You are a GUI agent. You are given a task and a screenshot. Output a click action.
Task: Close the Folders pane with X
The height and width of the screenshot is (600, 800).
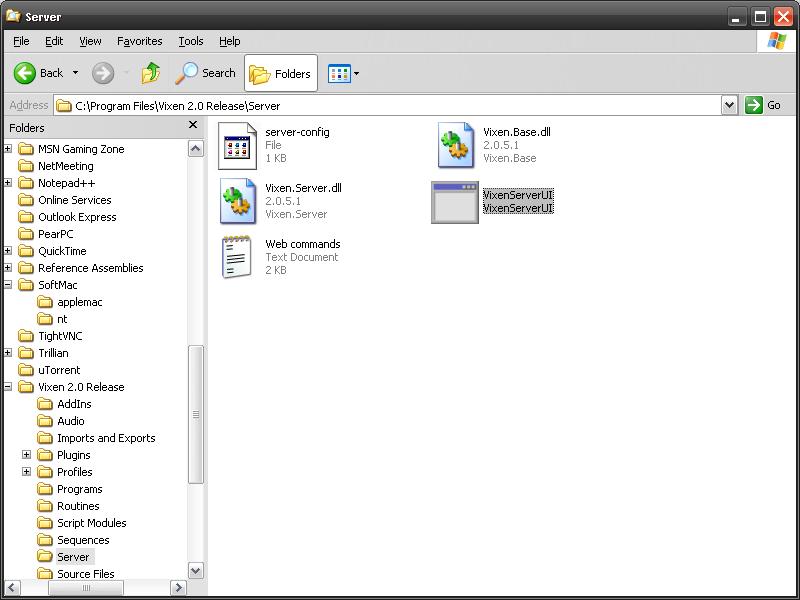tap(193, 124)
